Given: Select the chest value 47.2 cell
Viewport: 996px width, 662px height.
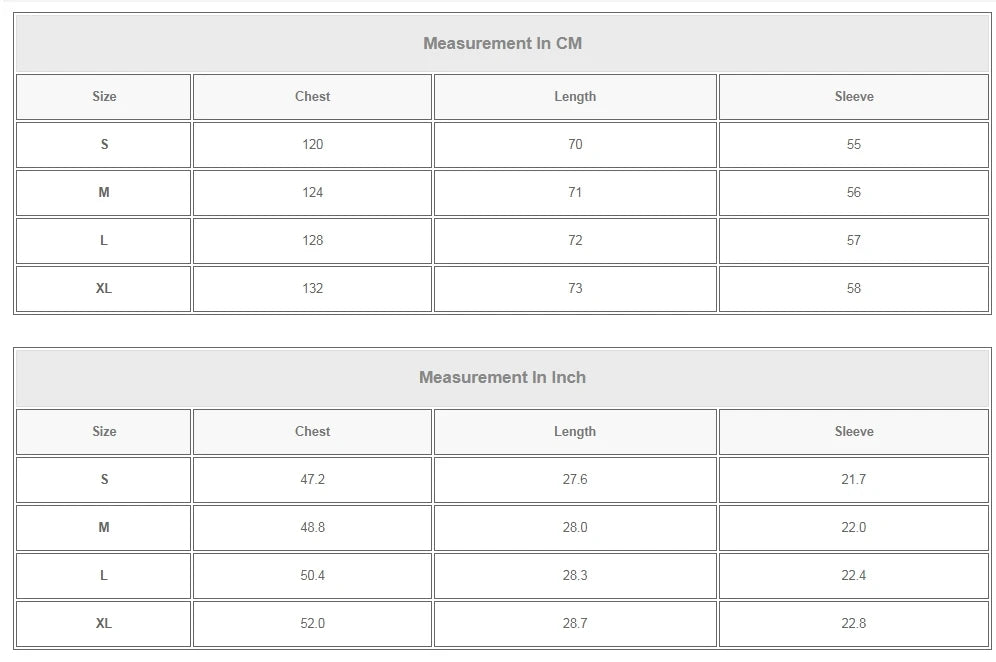Looking at the screenshot, I should point(312,480).
